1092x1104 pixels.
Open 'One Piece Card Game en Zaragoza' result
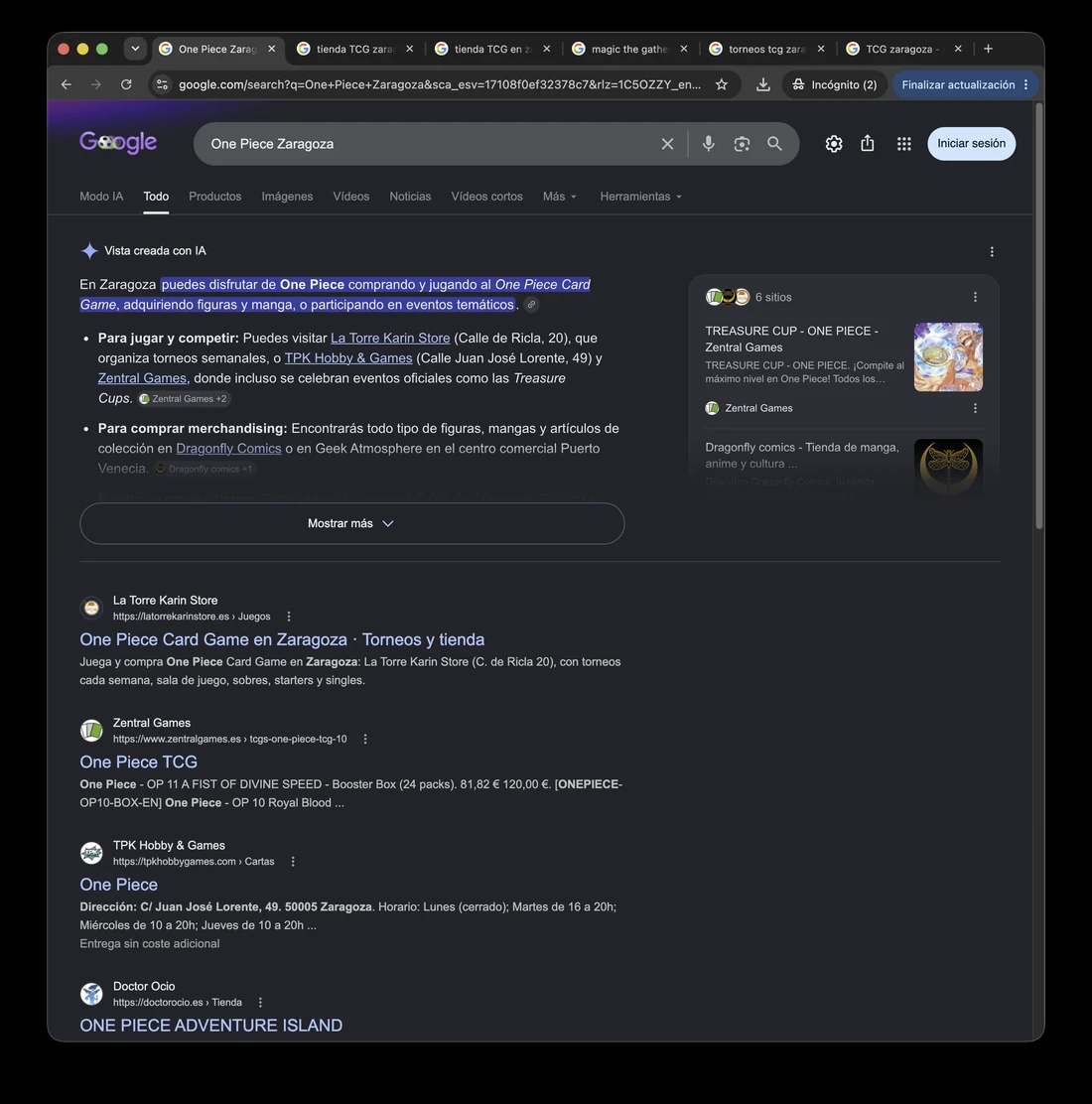coord(282,639)
